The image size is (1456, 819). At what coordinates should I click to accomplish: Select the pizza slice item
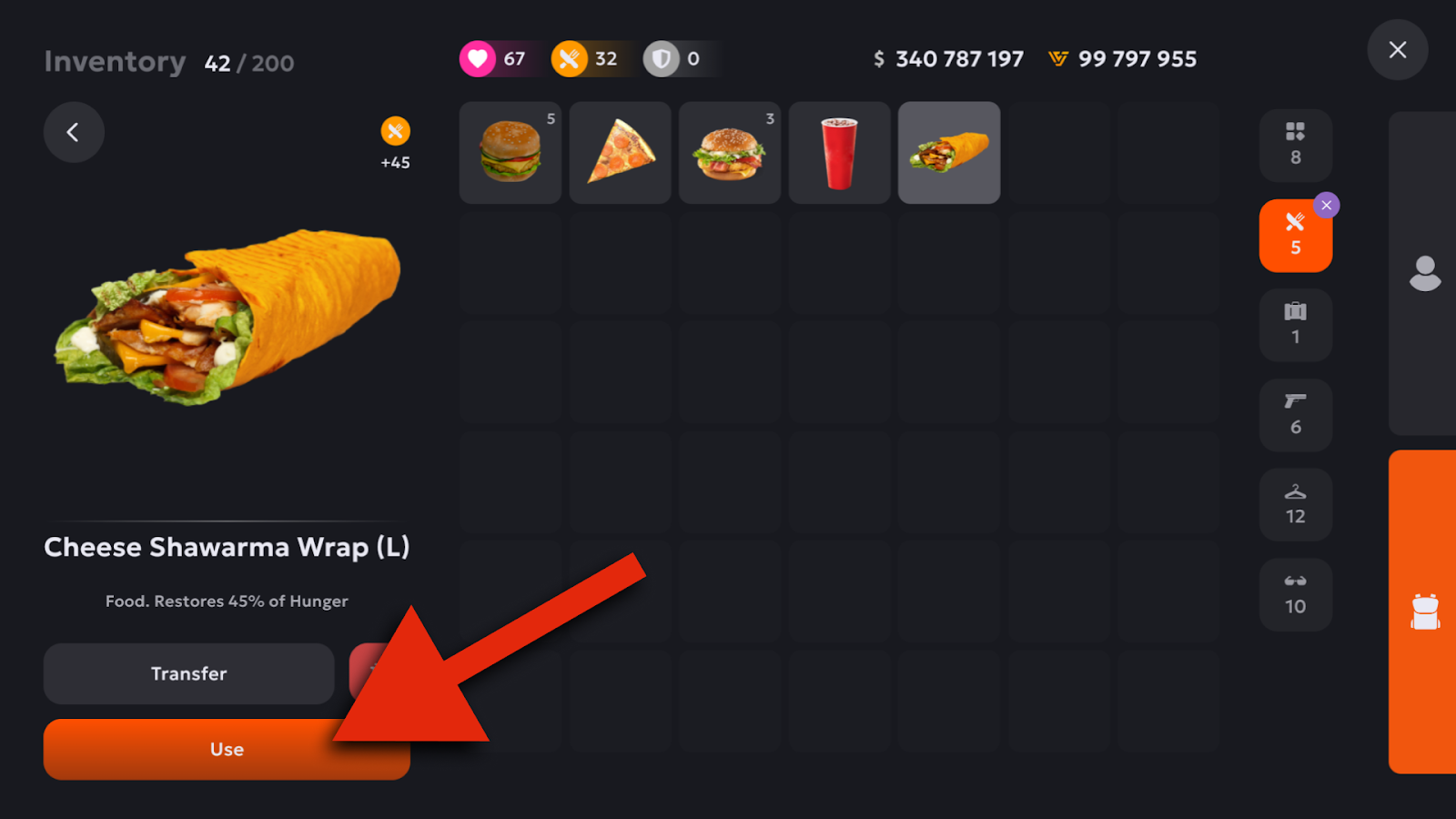pos(621,153)
